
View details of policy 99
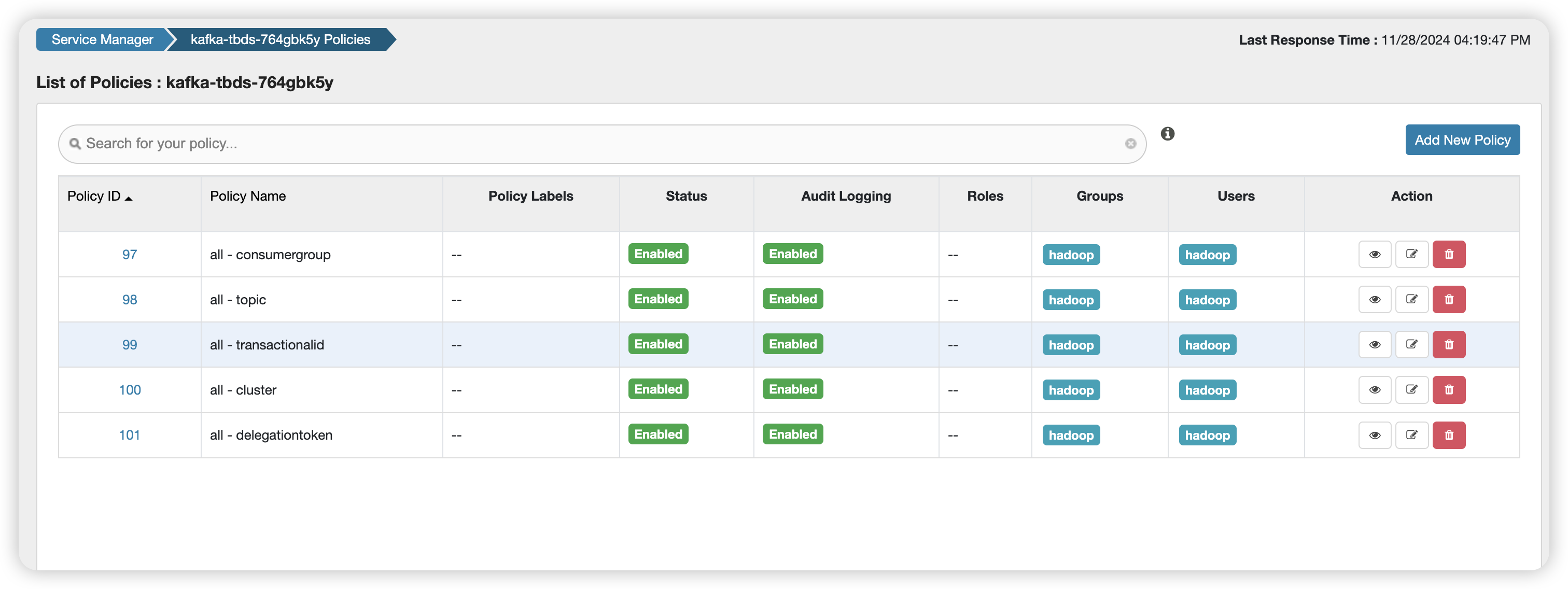click(x=1375, y=344)
